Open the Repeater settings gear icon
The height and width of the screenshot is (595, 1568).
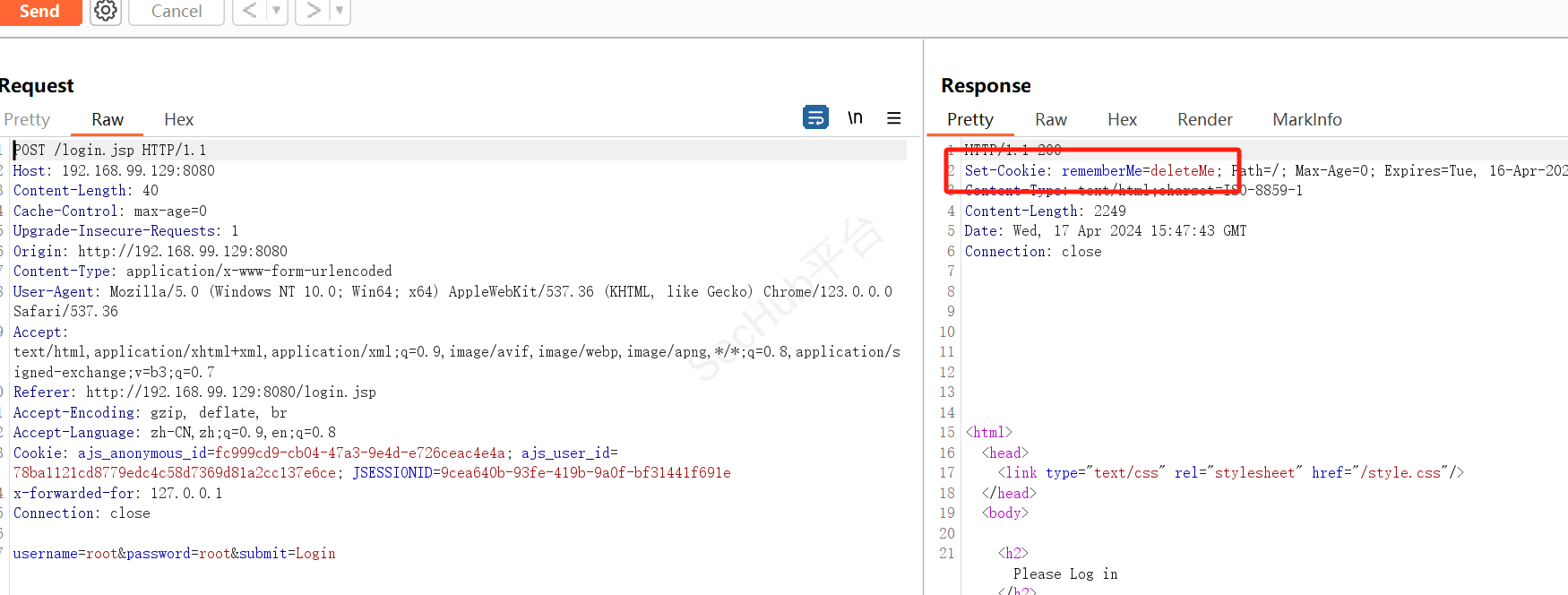tap(106, 12)
